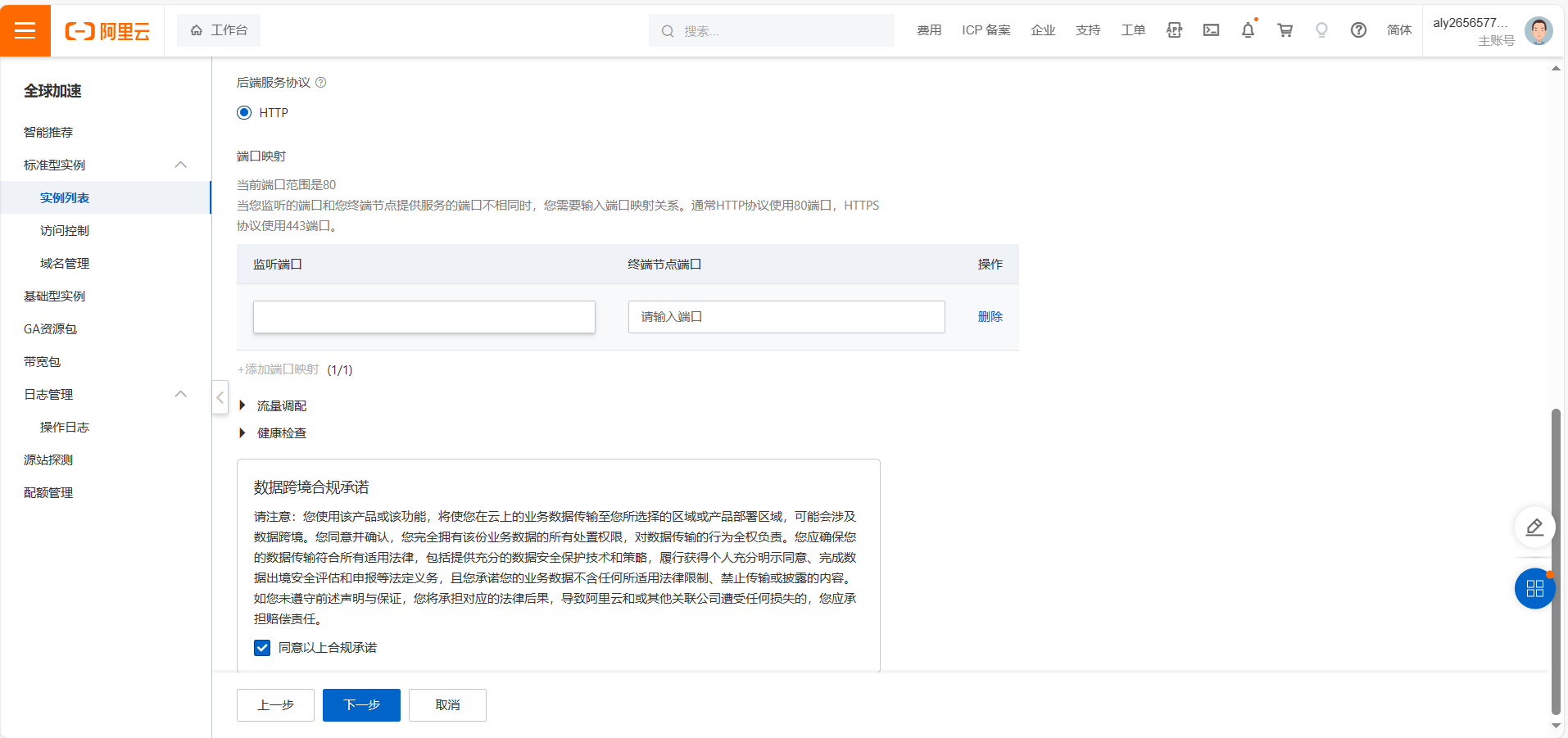
Task: Click the floating feedback edit icon
Action: tap(1534, 527)
